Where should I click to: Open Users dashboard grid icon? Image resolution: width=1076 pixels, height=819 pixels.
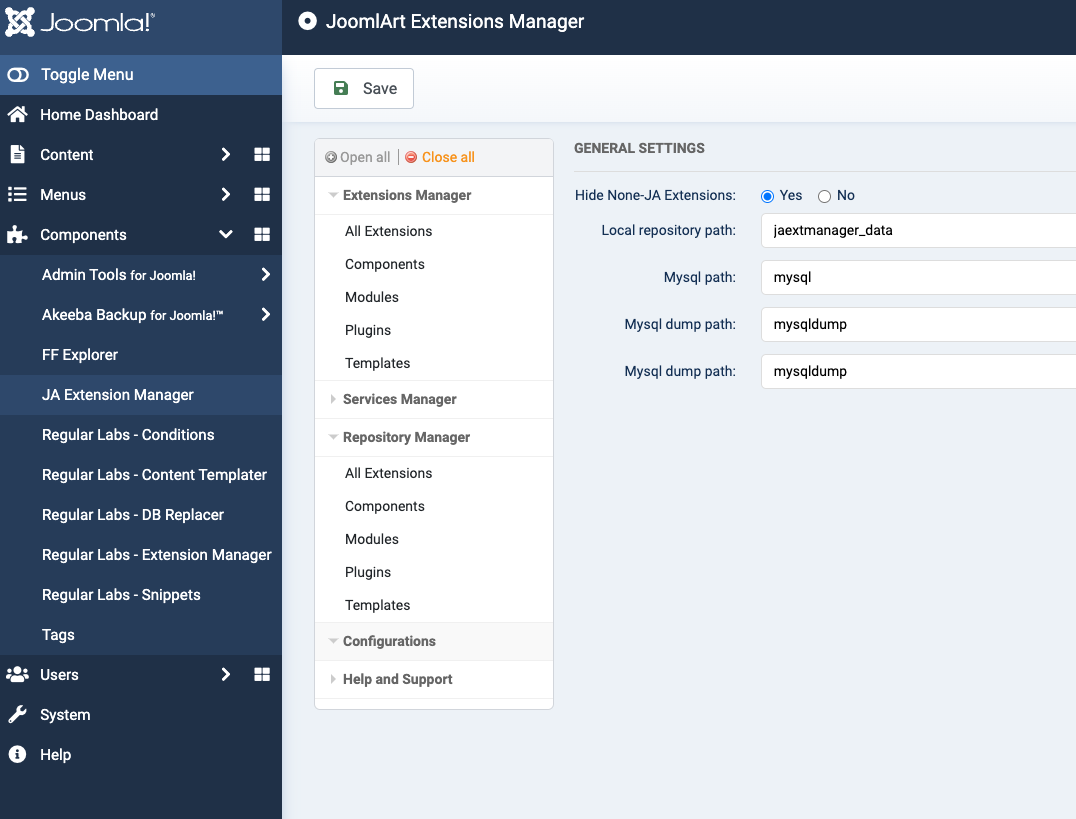262,674
